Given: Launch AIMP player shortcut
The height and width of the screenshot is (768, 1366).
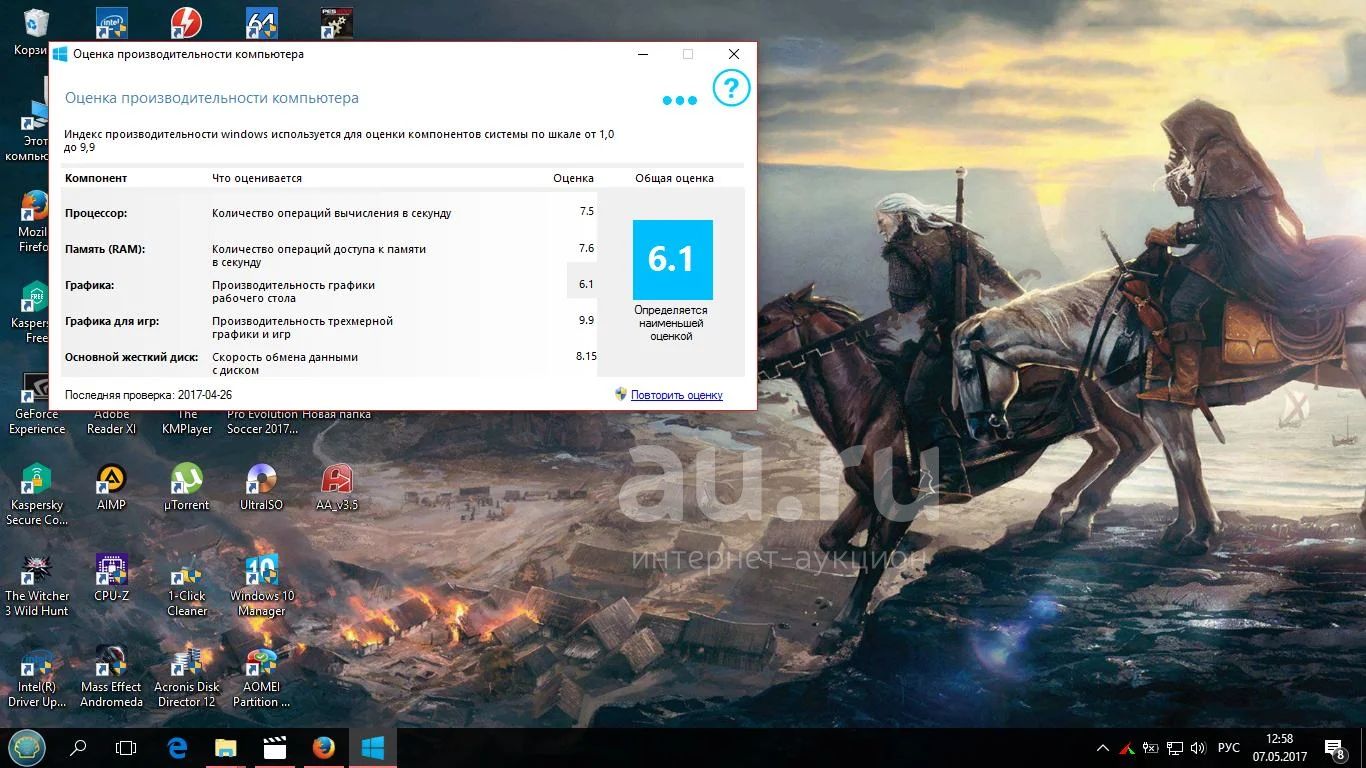Looking at the screenshot, I should point(111,488).
